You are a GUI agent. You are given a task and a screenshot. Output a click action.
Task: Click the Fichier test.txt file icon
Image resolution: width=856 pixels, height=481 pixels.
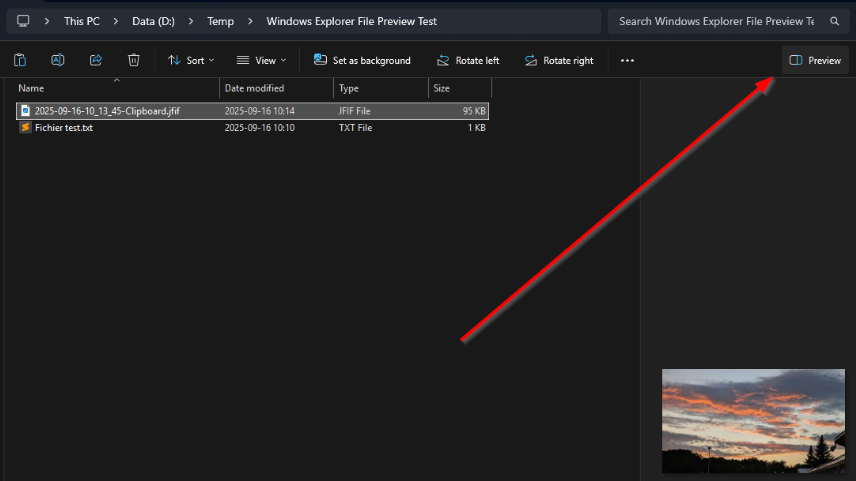[25, 128]
